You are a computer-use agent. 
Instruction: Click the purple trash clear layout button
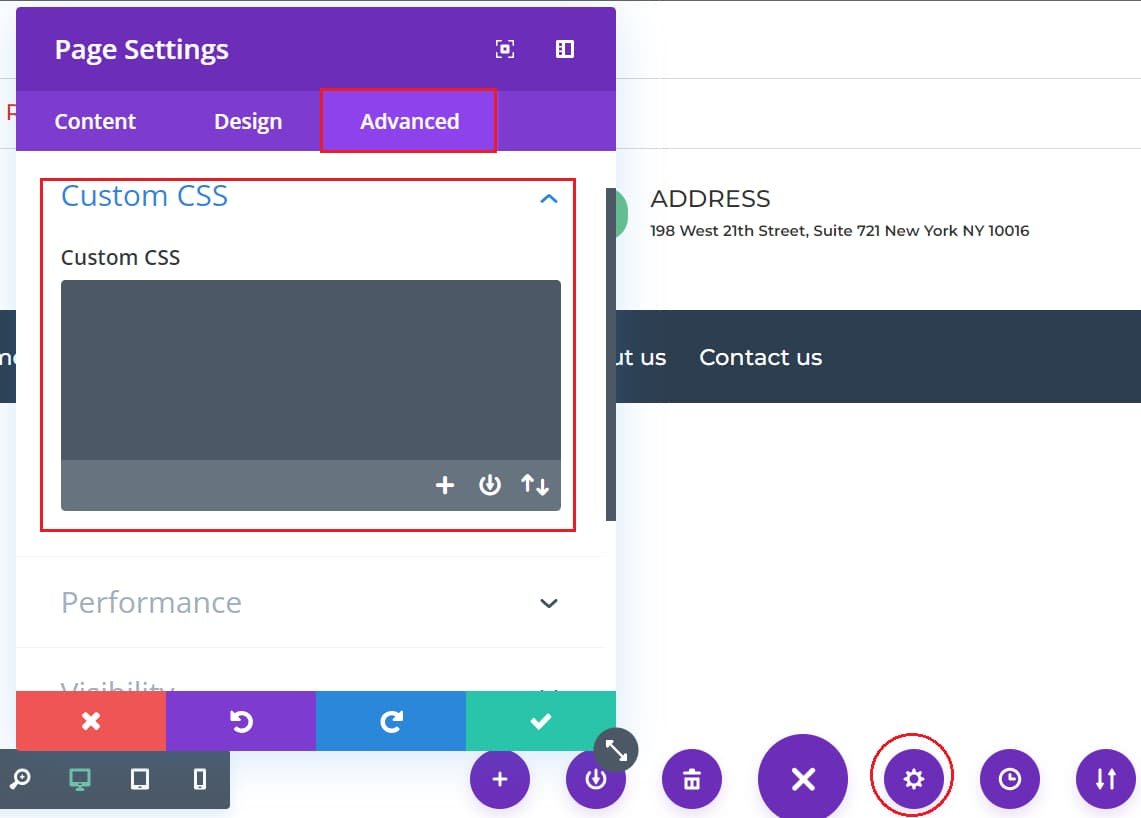point(692,779)
